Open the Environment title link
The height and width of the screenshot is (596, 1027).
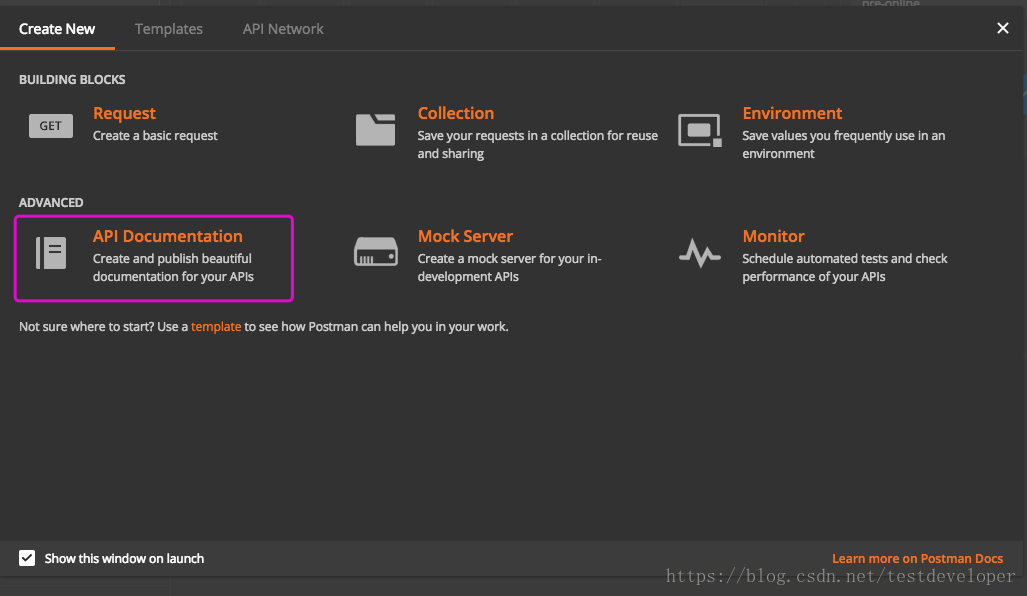pyautogui.click(x=792, y=113)
